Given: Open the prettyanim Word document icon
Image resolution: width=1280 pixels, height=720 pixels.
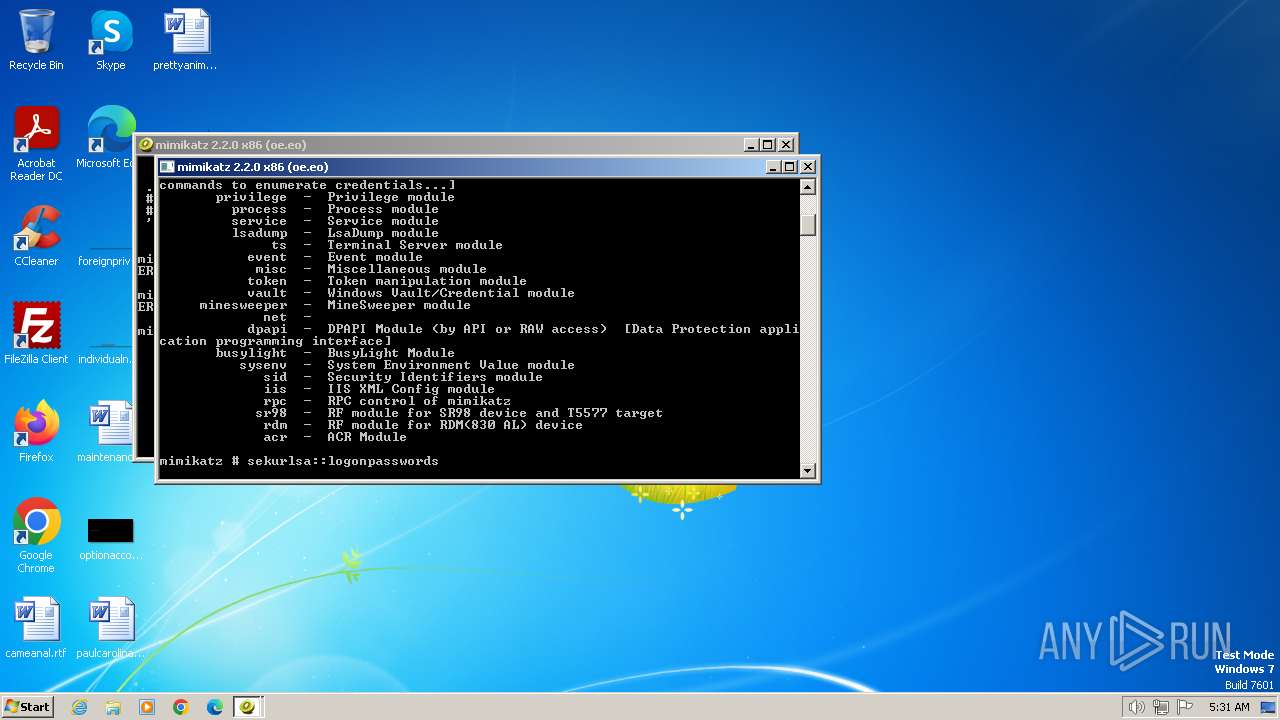Looking at the screenshot, I should click(185, 40).
